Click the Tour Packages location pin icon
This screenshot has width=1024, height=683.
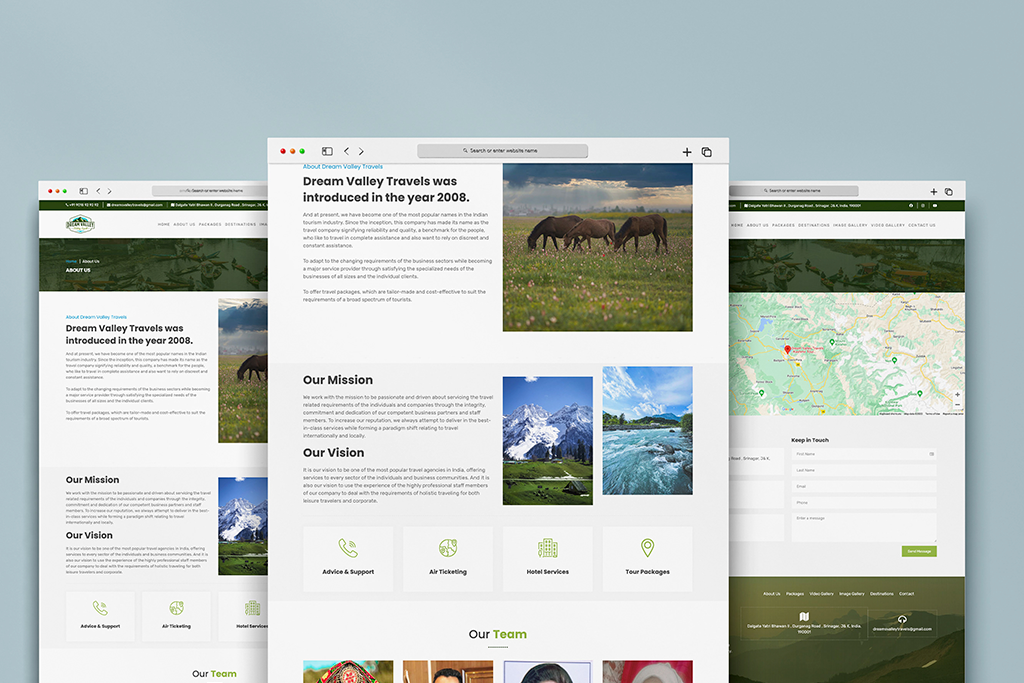tap(647, 548)
